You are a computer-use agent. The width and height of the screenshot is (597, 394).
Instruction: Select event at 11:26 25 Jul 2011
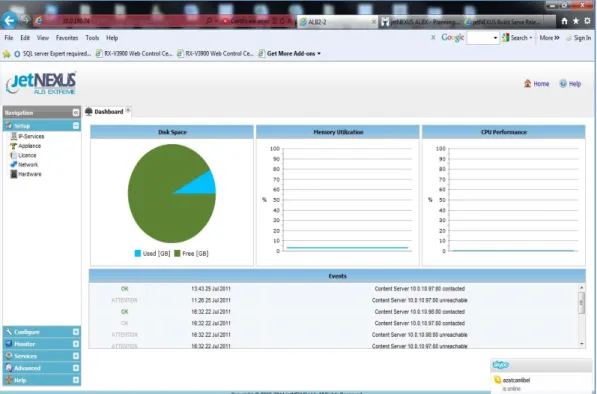(334, 300)
